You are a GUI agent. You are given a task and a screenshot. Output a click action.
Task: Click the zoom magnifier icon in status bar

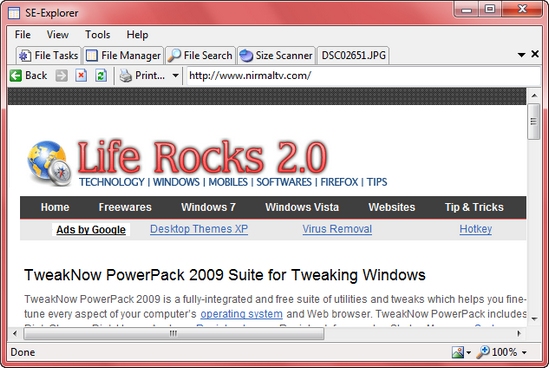(483, 352)
